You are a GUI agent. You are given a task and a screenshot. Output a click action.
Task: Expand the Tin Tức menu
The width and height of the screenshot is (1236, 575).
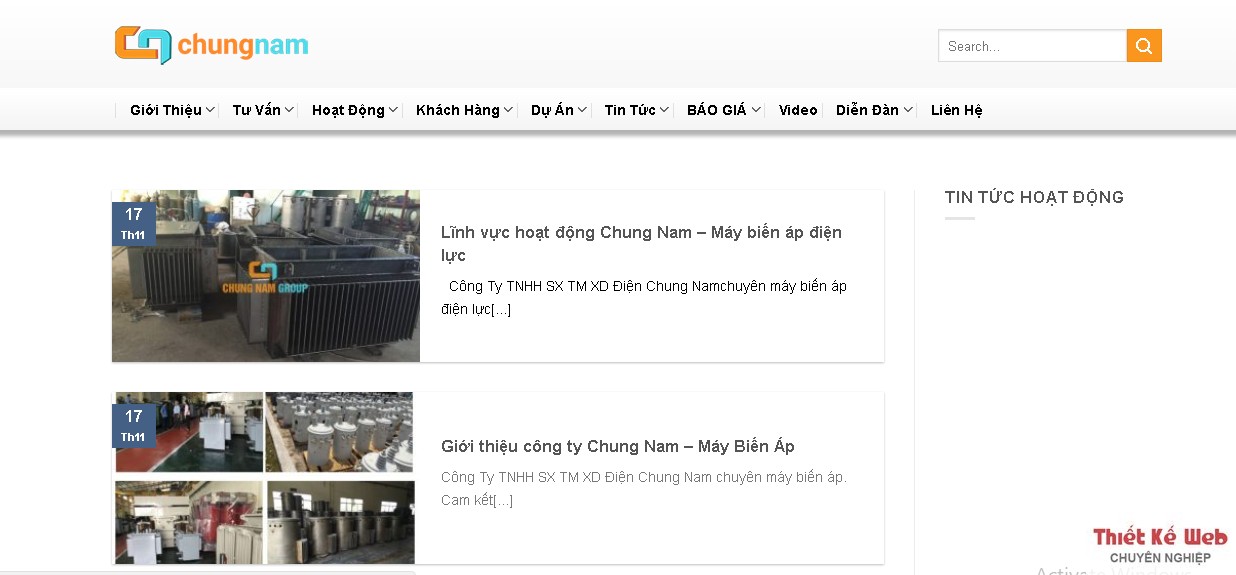(636, 110)
